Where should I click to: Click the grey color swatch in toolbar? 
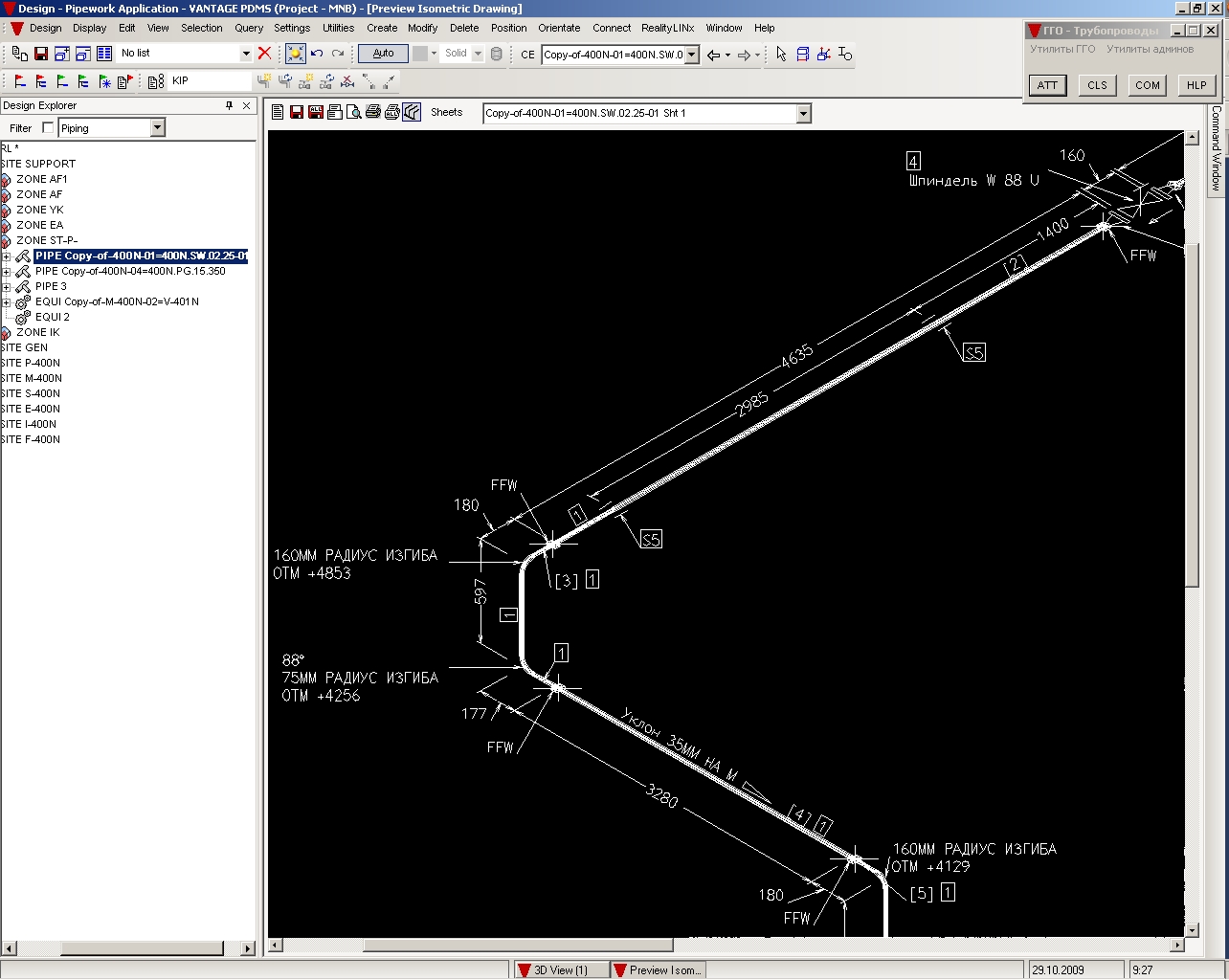coord(420,54)
